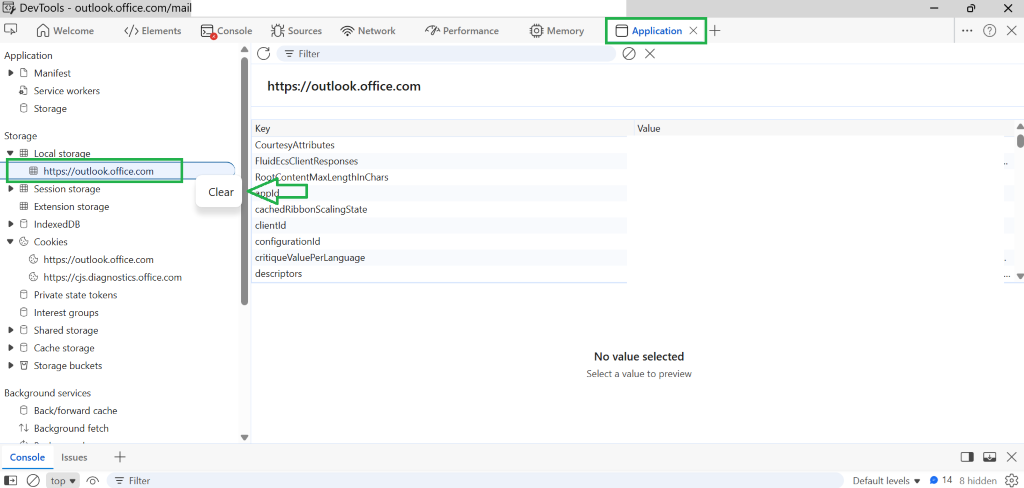Open the Welcome tab
Screen dimensions: 1024x488
(65, 31)
